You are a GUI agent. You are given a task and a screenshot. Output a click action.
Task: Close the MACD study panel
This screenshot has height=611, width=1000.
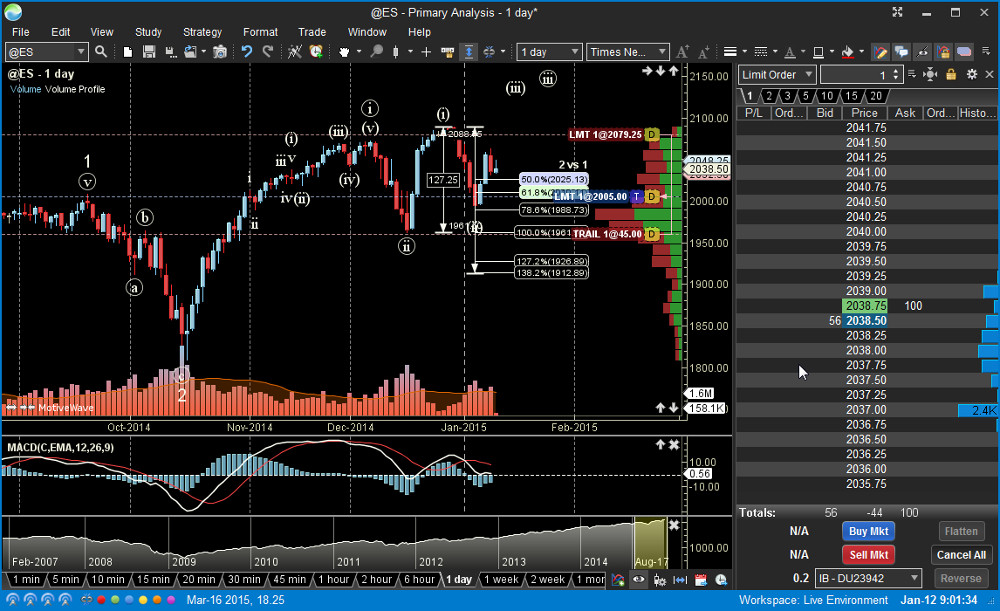click(674, 445)
